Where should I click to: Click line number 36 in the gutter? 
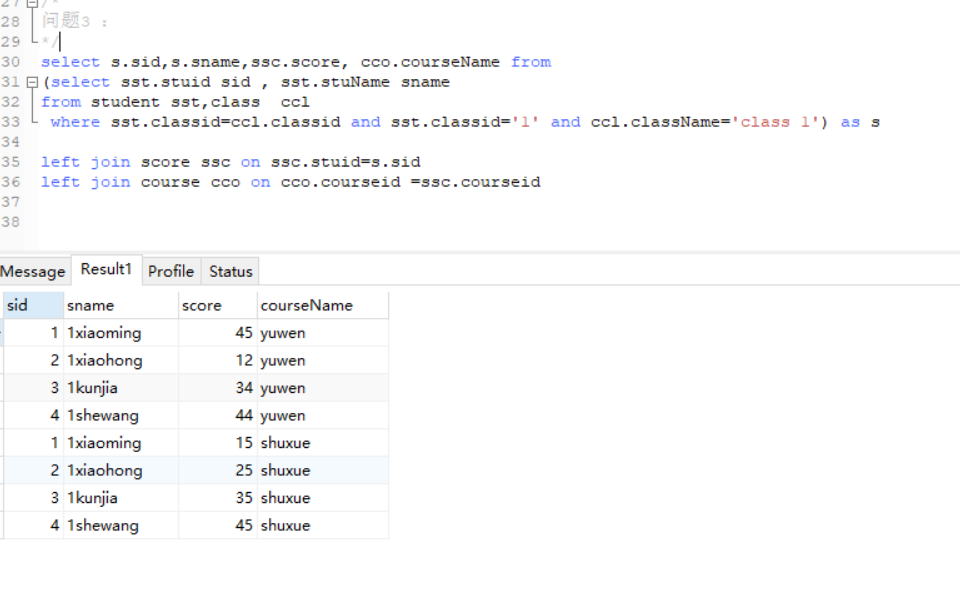[x=10, y=182]
